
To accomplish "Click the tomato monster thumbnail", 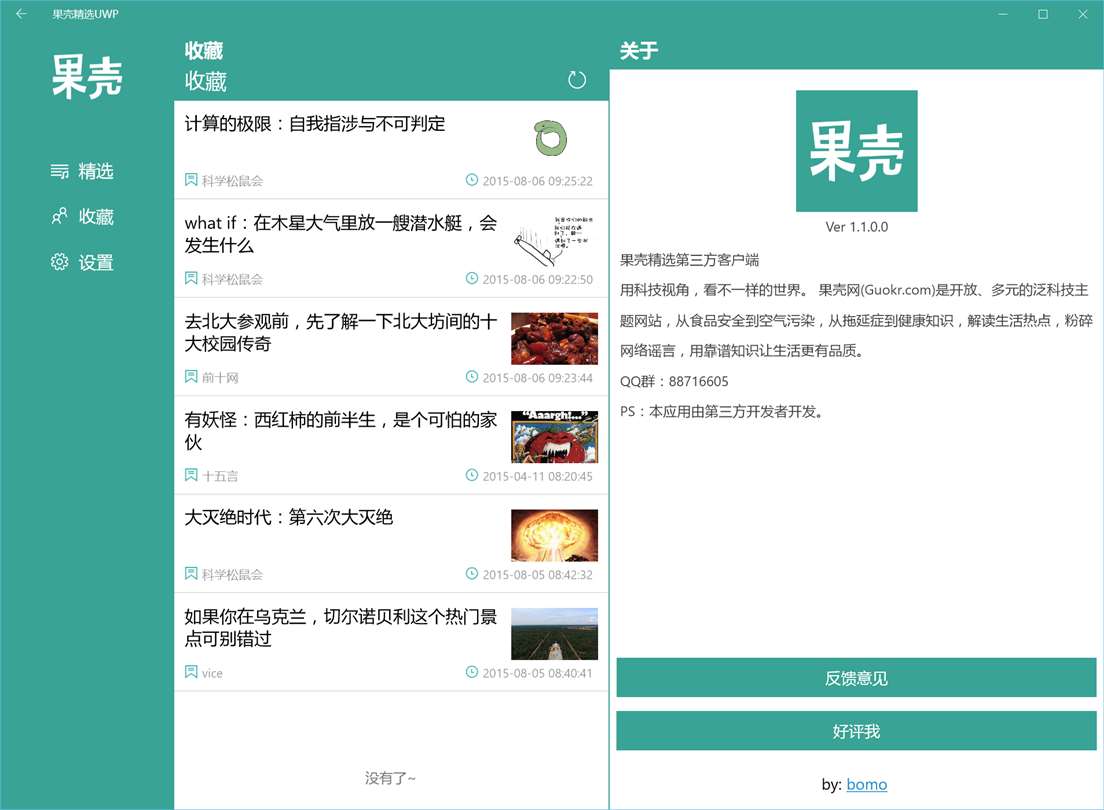I will click(554, 437).
